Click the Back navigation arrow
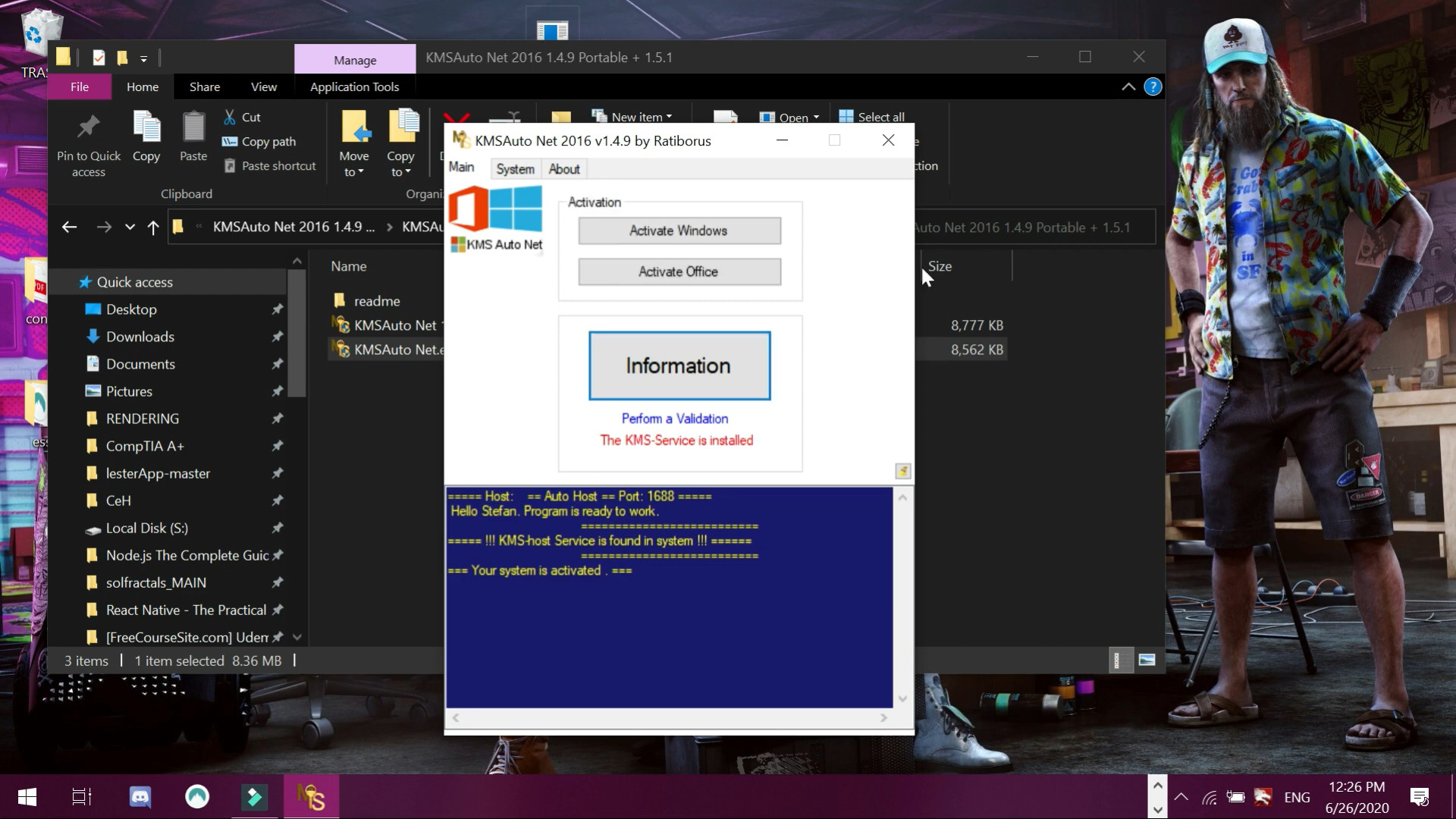 click(69, 227)
